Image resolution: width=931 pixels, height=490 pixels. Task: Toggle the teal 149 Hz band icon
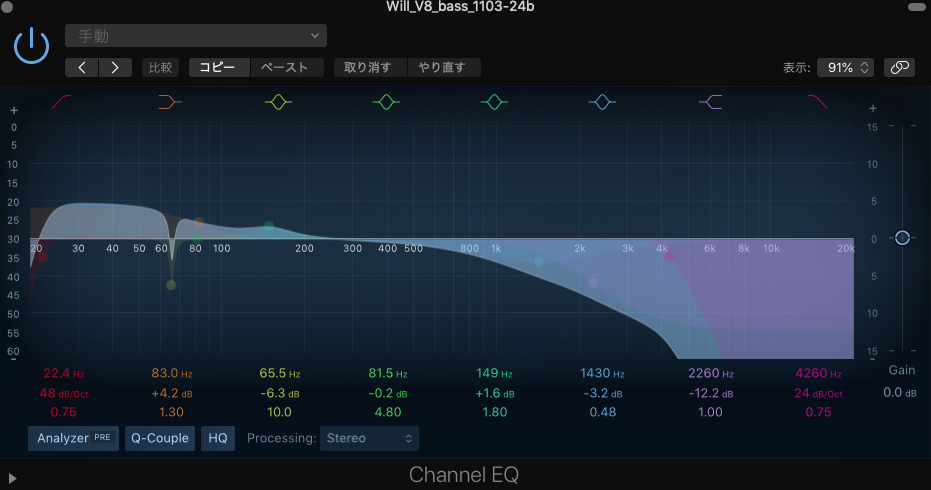pyautogui.click(x=495, y=102)
